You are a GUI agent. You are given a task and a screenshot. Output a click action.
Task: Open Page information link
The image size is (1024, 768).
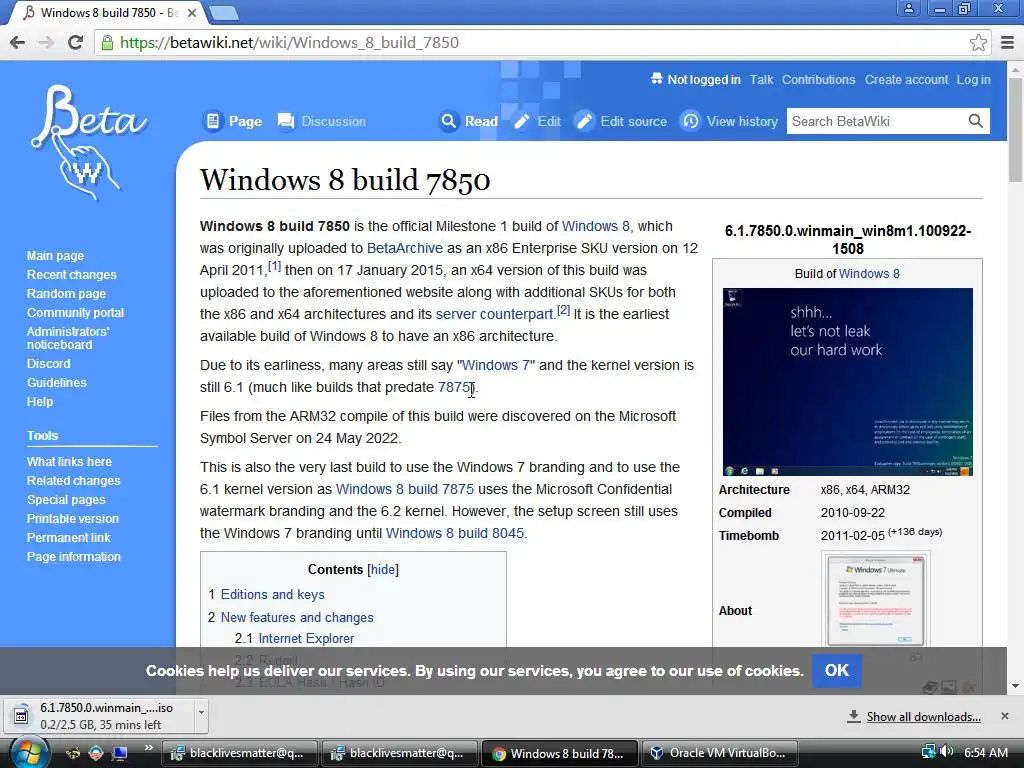74,556
